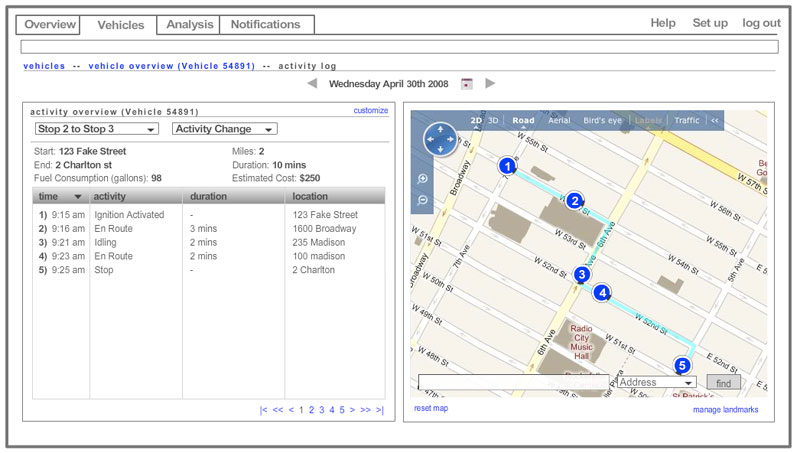Screen dimensions: 800x453
Task: Click the >> pagination link
Action: click(x=365, y=410)
